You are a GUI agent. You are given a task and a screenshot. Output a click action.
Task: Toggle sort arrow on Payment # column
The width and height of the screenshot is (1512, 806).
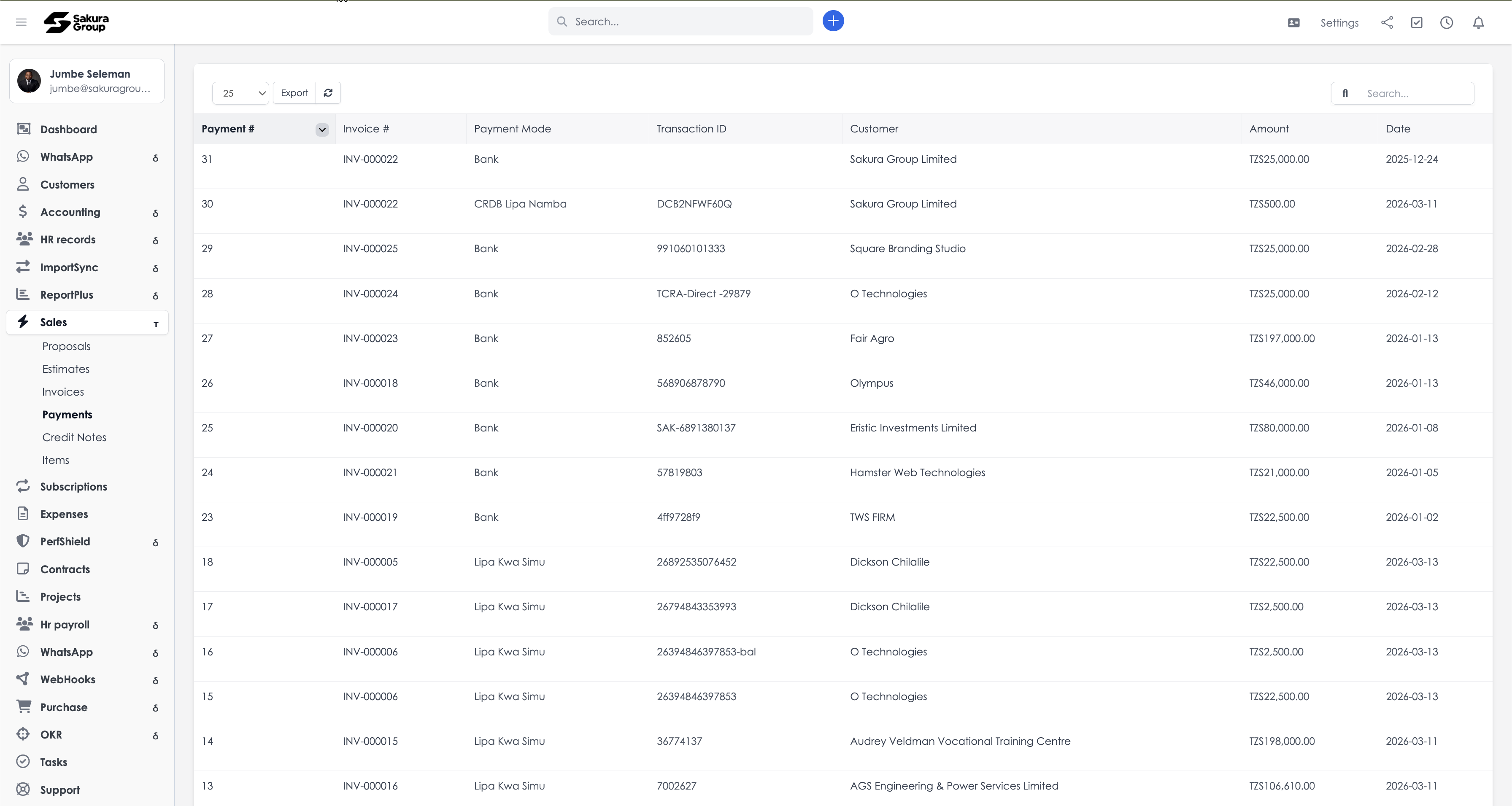click(x=322, y=129)
